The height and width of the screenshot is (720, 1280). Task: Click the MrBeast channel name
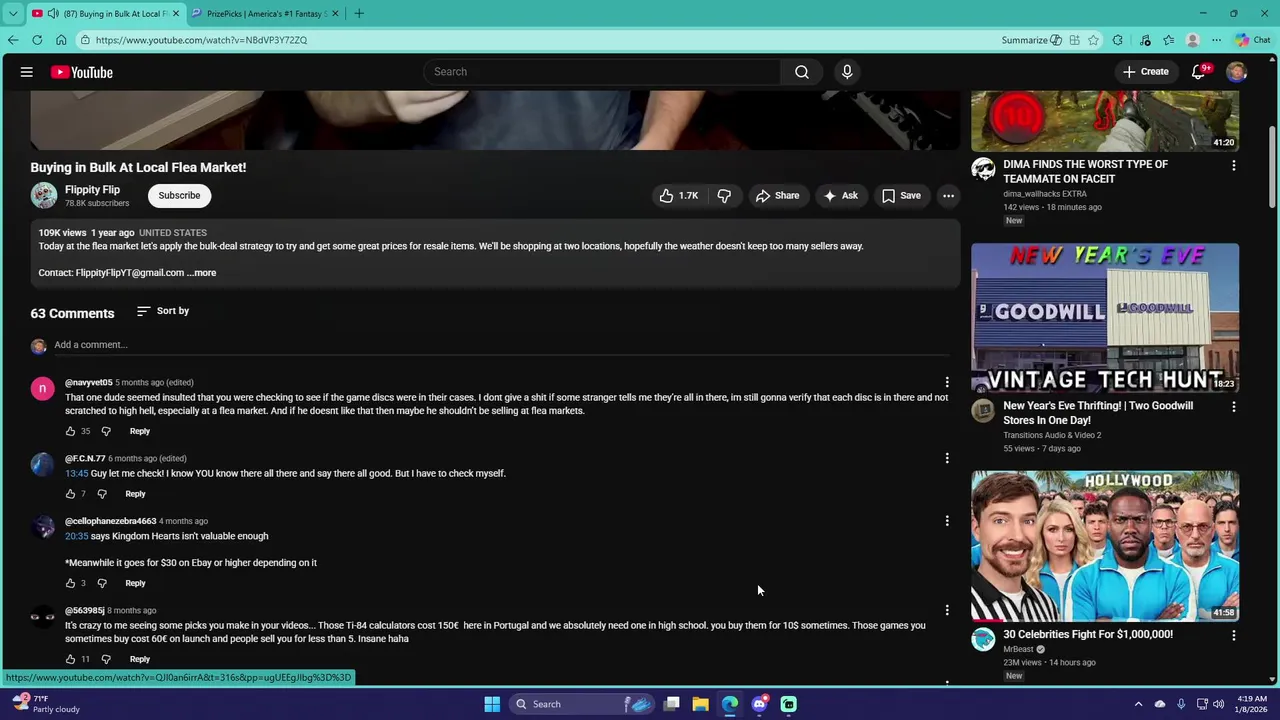(x=1019, y=650)
